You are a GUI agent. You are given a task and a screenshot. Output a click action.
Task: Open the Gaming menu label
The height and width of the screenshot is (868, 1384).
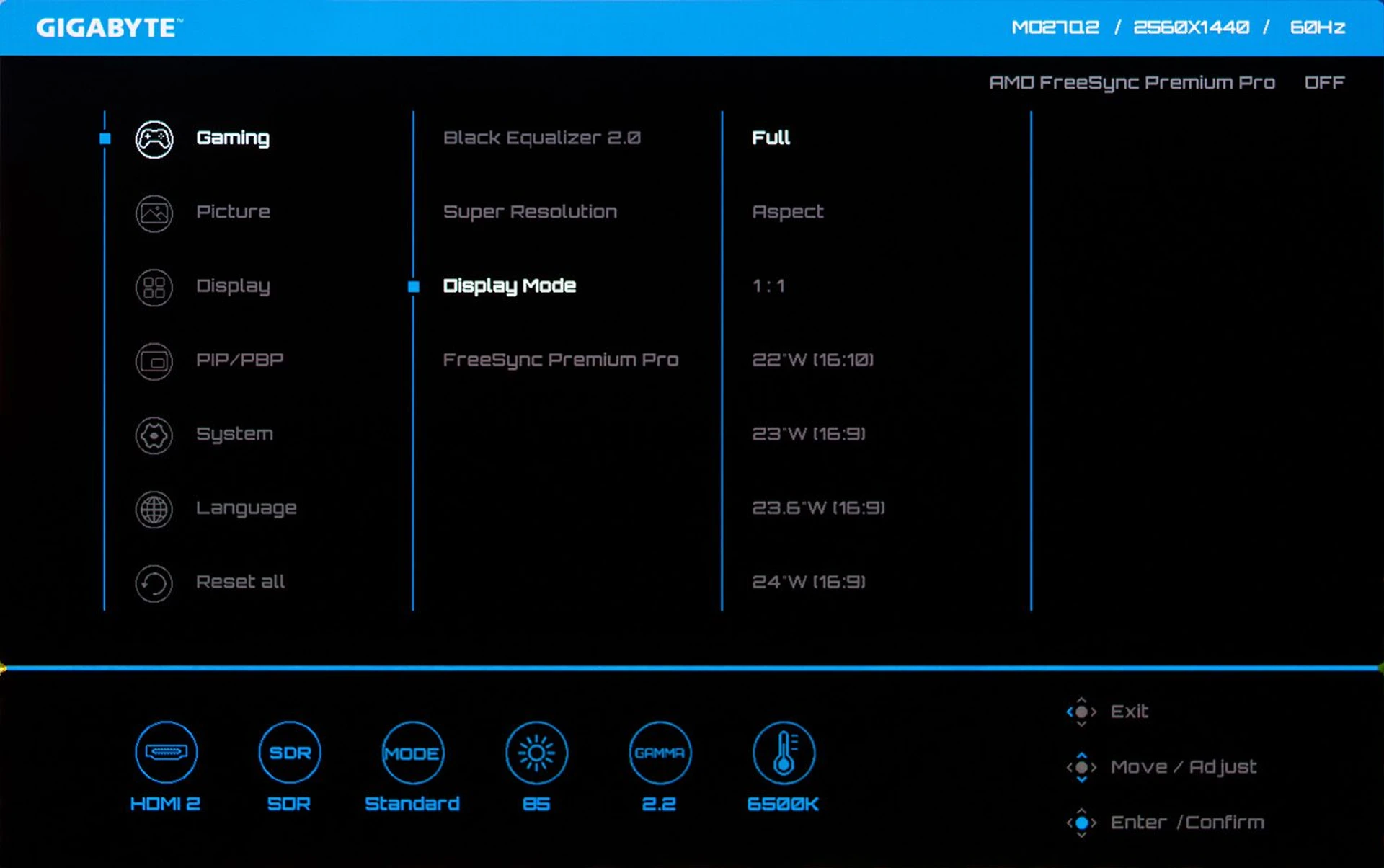(233, 138)
